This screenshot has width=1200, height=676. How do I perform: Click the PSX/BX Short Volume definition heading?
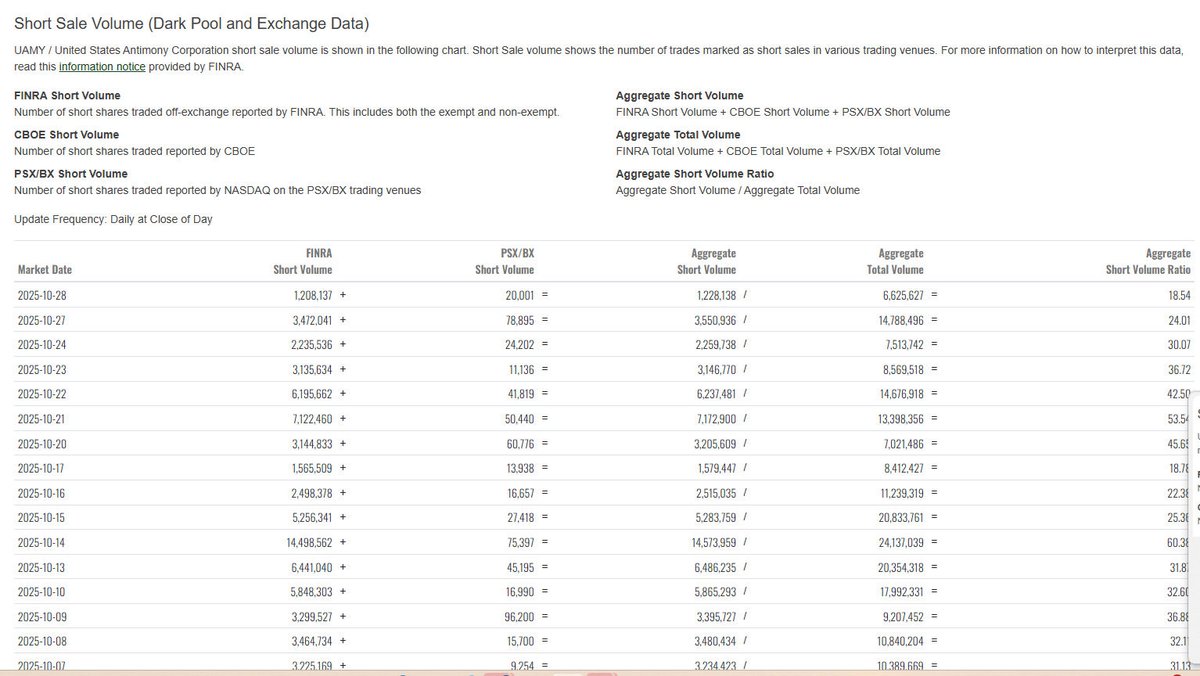[x=71, y=173]
